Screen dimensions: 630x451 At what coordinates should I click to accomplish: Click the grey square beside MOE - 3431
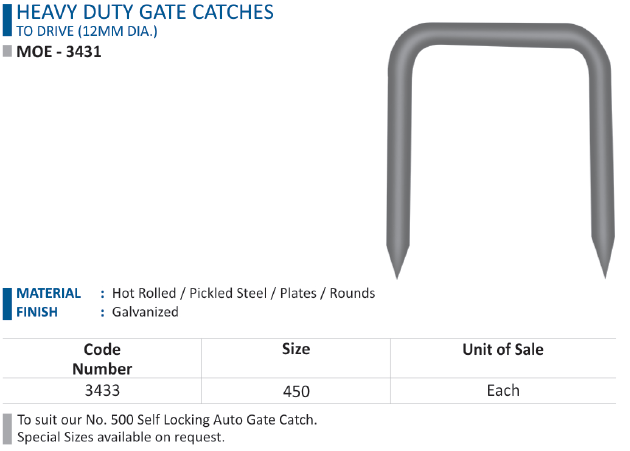(7, 51)
